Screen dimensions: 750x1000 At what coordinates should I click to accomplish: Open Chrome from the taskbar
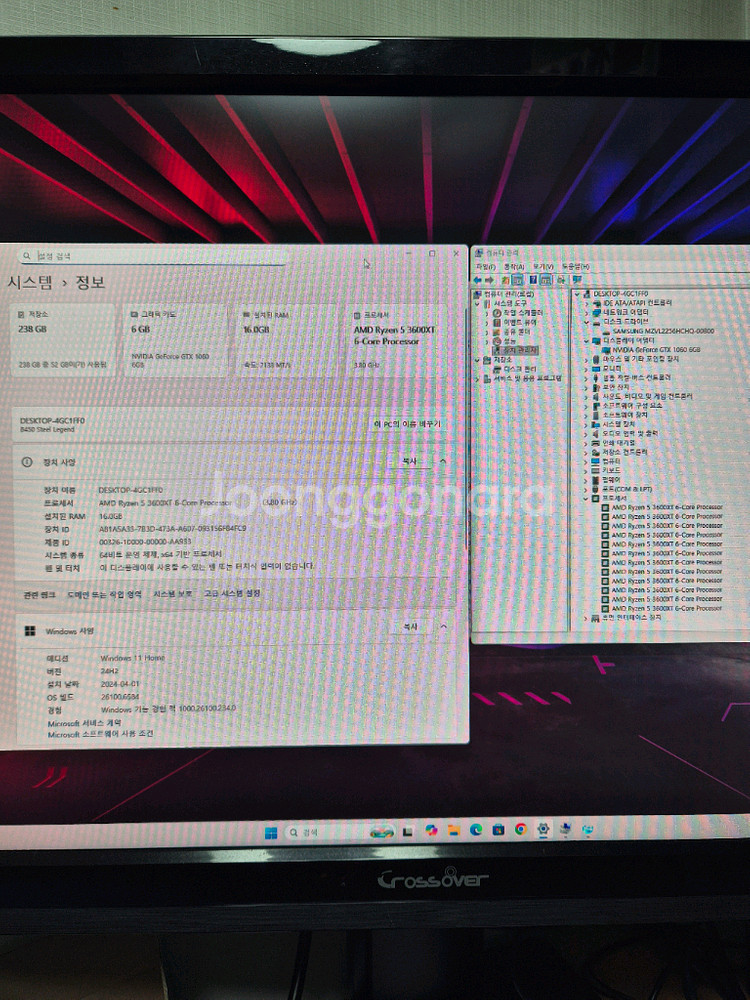pos(520,830)
